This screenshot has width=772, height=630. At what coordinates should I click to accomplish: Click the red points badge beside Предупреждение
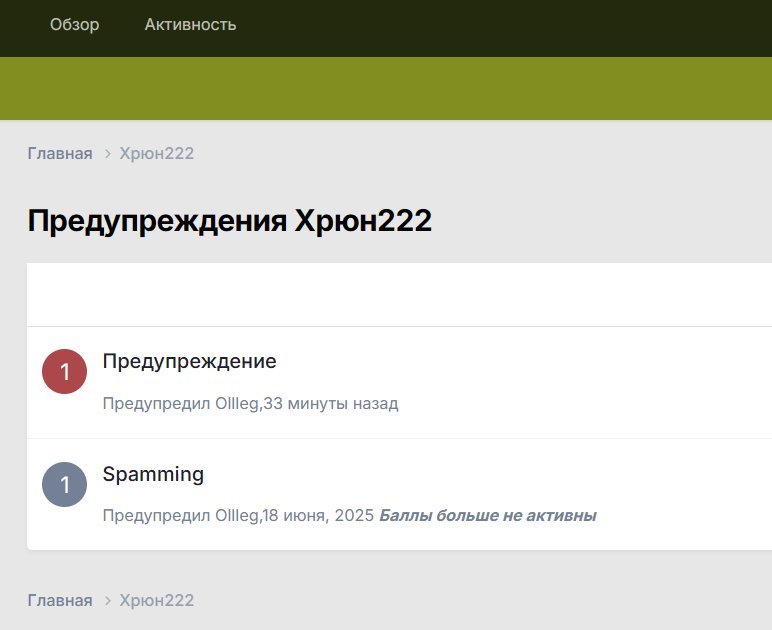pyautogui.click(x=65, y=372)
